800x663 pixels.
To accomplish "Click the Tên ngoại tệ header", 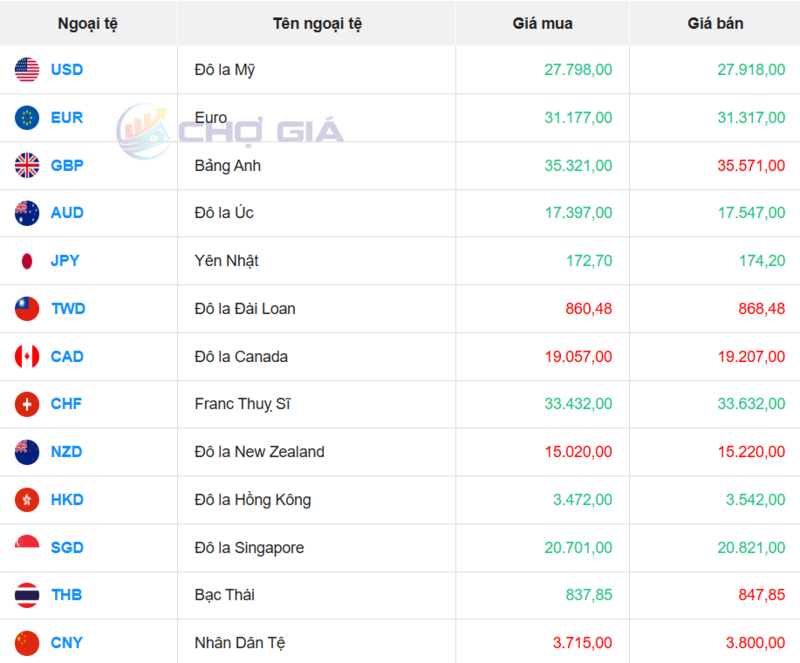I will [316, 23].
